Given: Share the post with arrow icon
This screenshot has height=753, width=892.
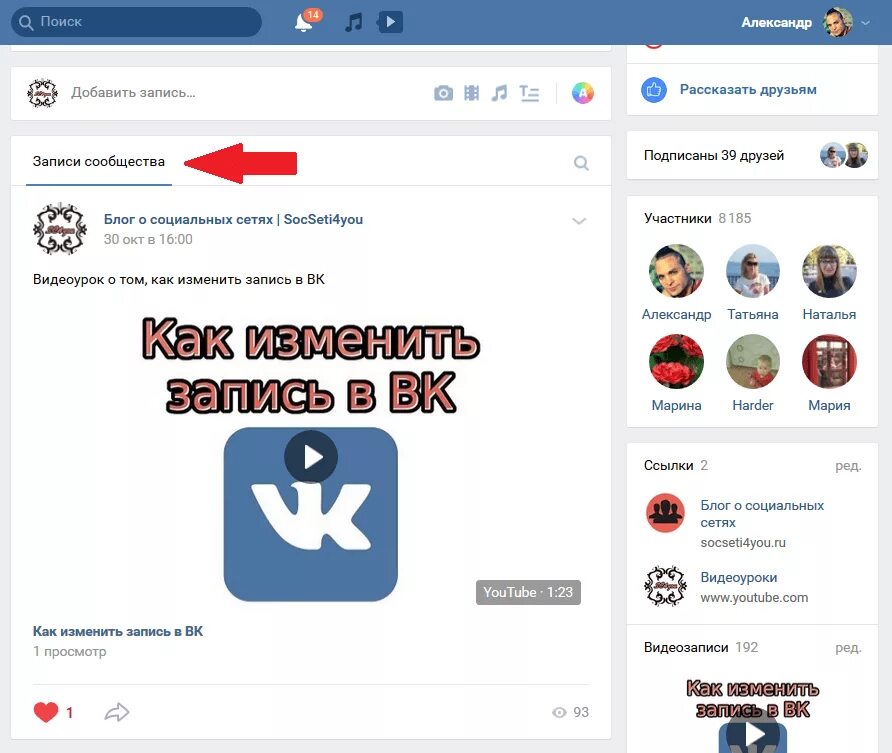Looking at the screenshot, I should 117,712.
